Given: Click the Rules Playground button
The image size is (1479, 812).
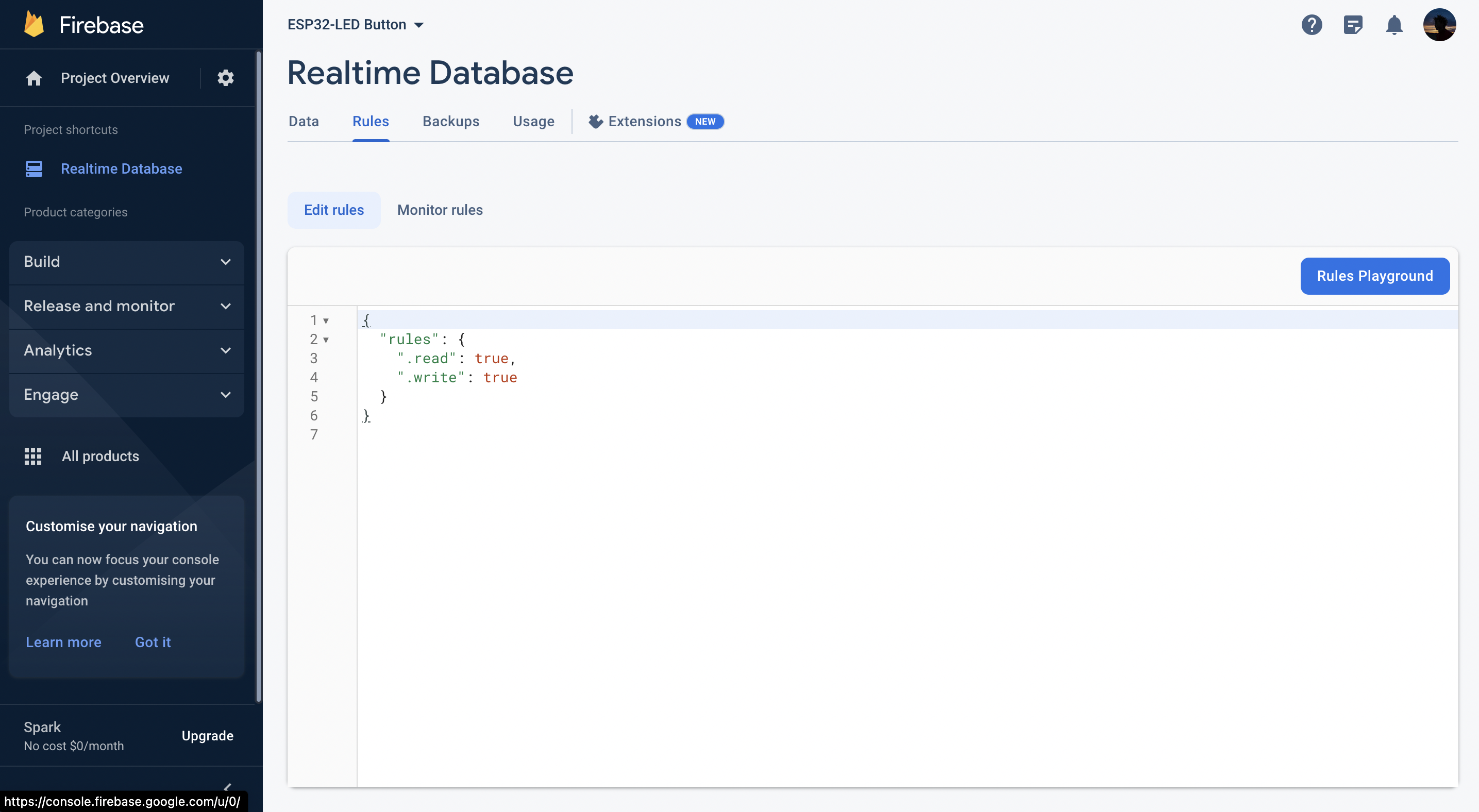Looking at the screenshot, I should [x=1374, y=276].
